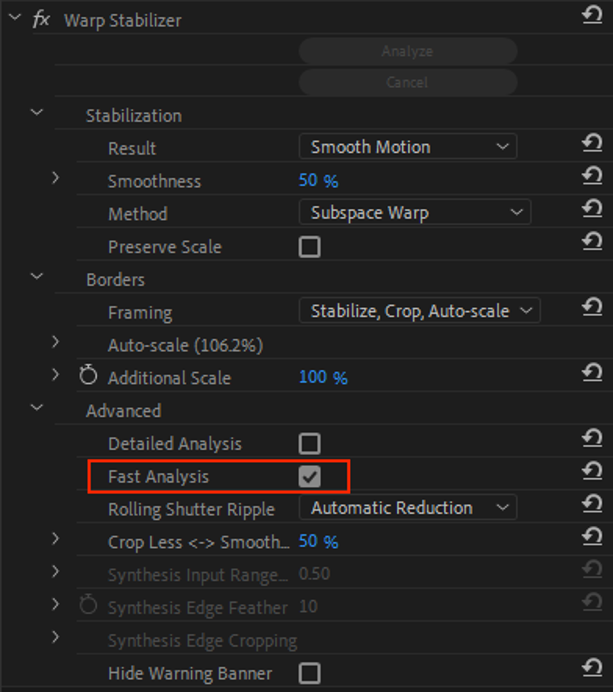Reset the Hide Warning Banner option
The image size is (614, 693).
592,667
